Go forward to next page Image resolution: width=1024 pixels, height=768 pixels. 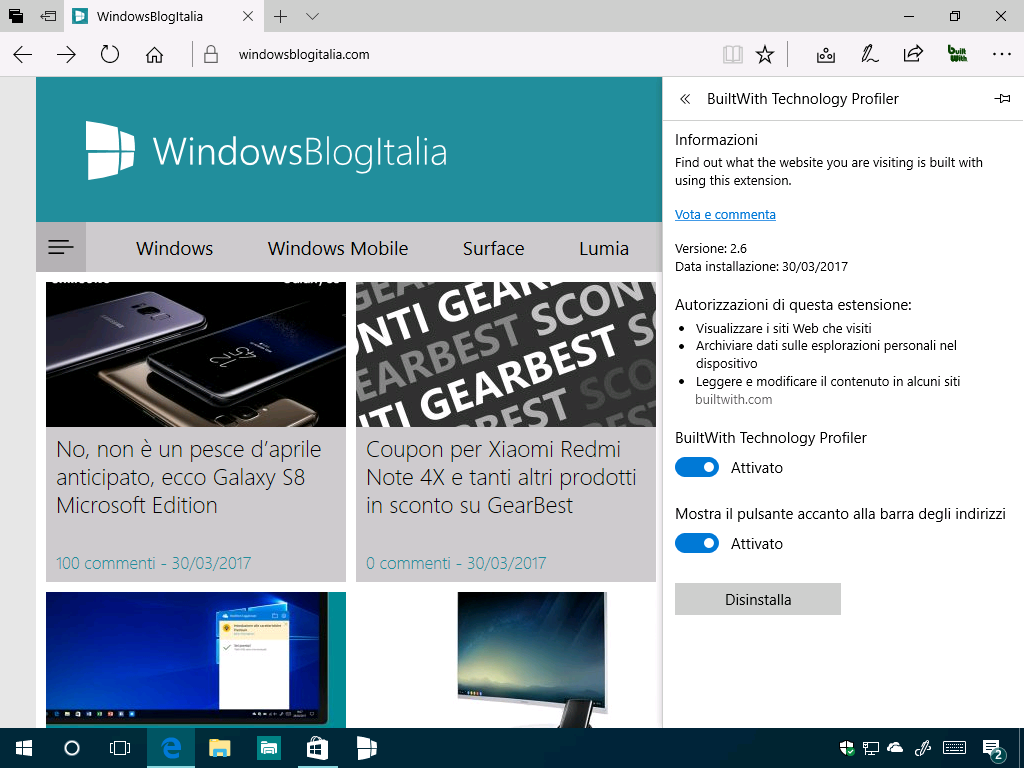coord(67,54)
